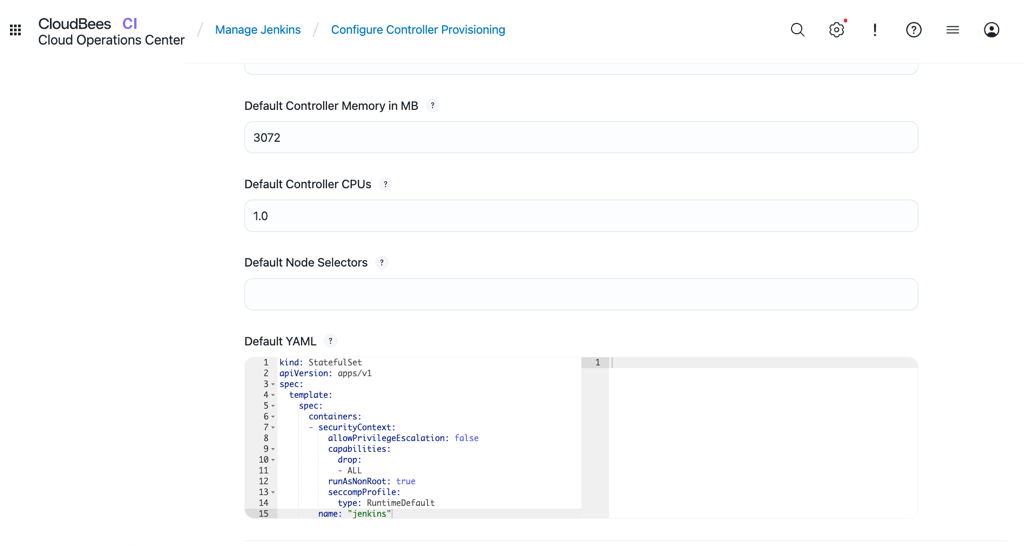Click the 'containers:' YAML line
The height and width of the screenshot is (545, 1024).
[x=335, y=416]
